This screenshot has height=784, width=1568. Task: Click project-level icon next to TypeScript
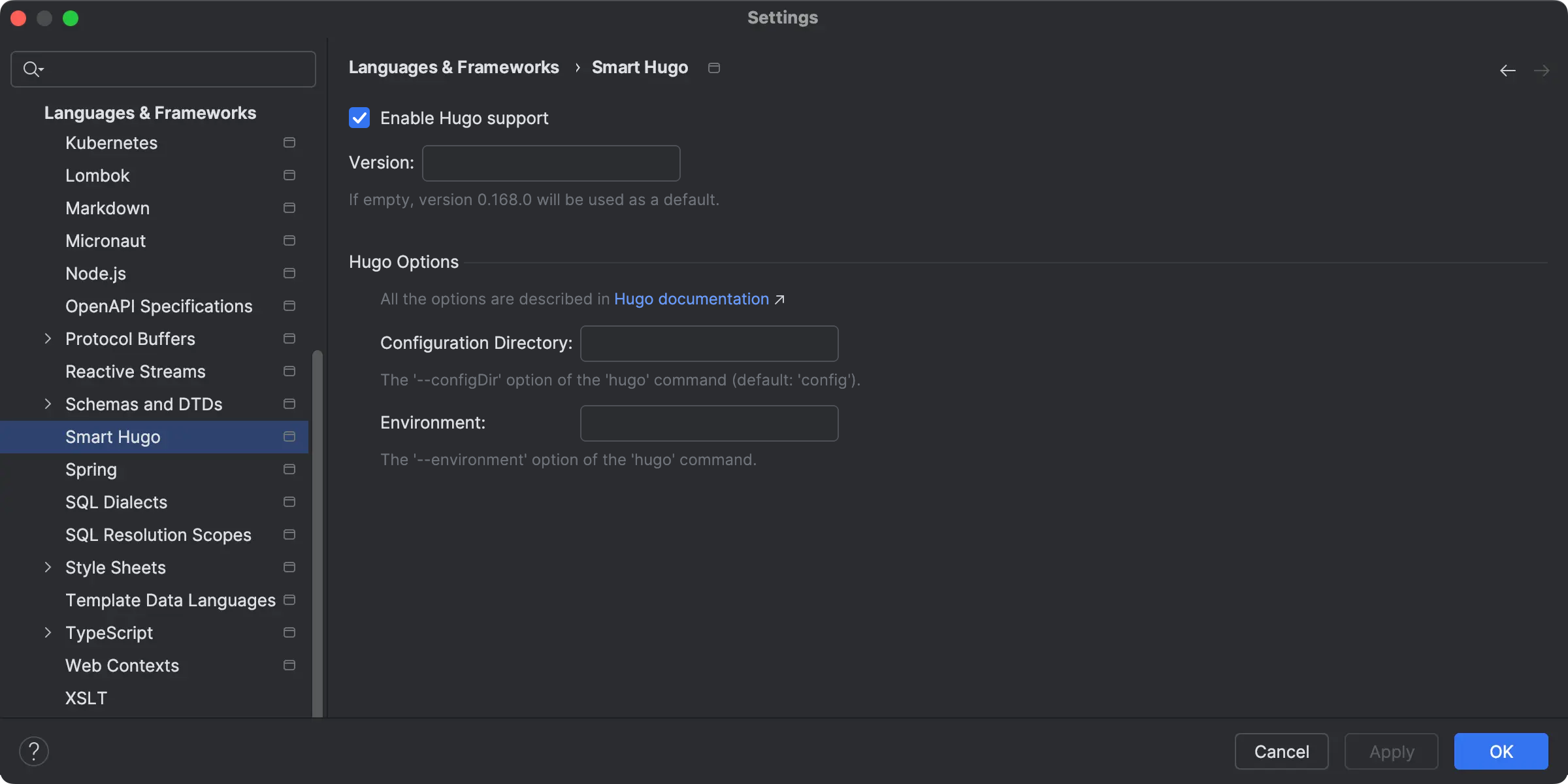tap(289, 632)
